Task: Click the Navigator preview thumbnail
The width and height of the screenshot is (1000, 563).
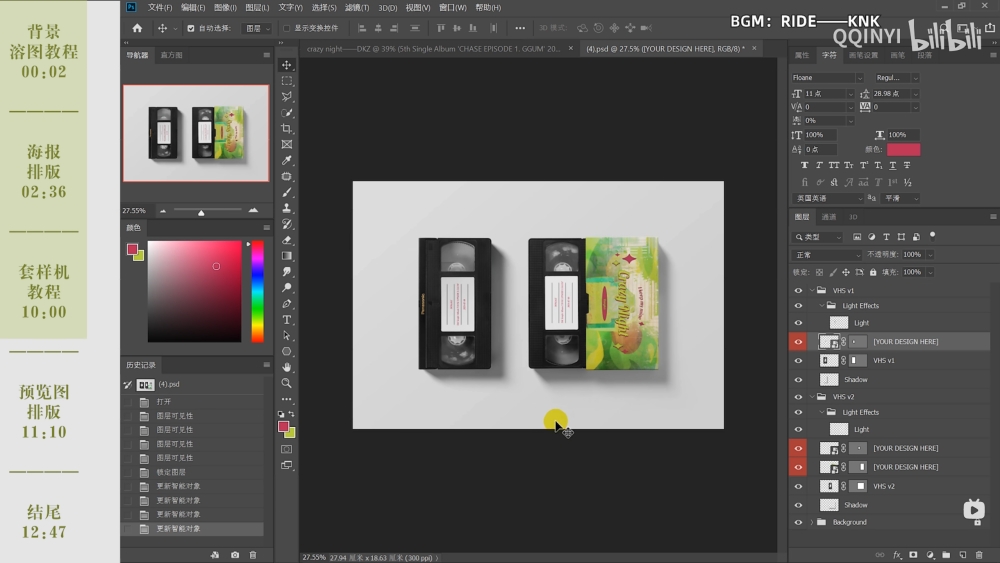Action: 196,133
